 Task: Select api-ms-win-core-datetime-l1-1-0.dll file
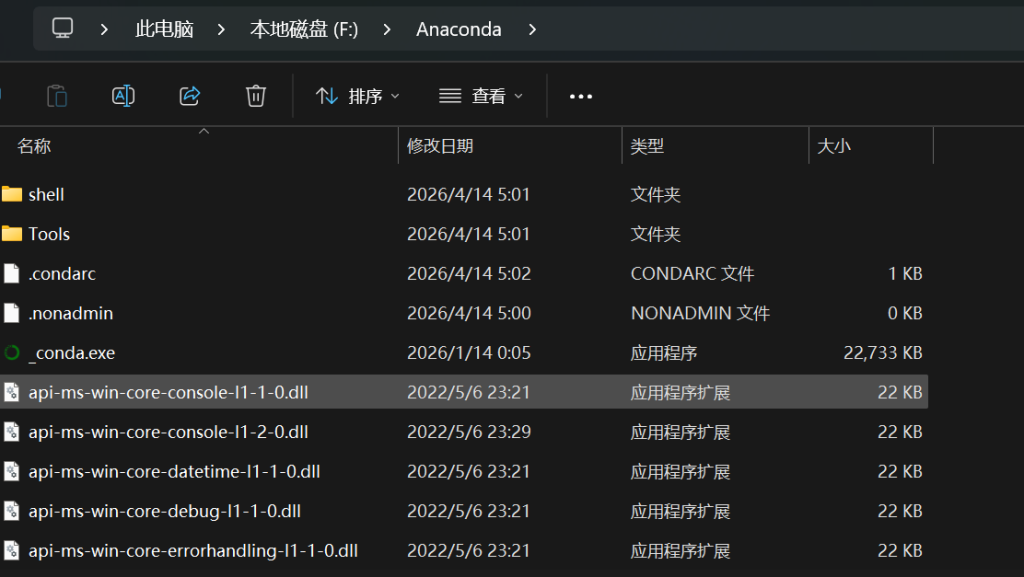pos(174,471)
